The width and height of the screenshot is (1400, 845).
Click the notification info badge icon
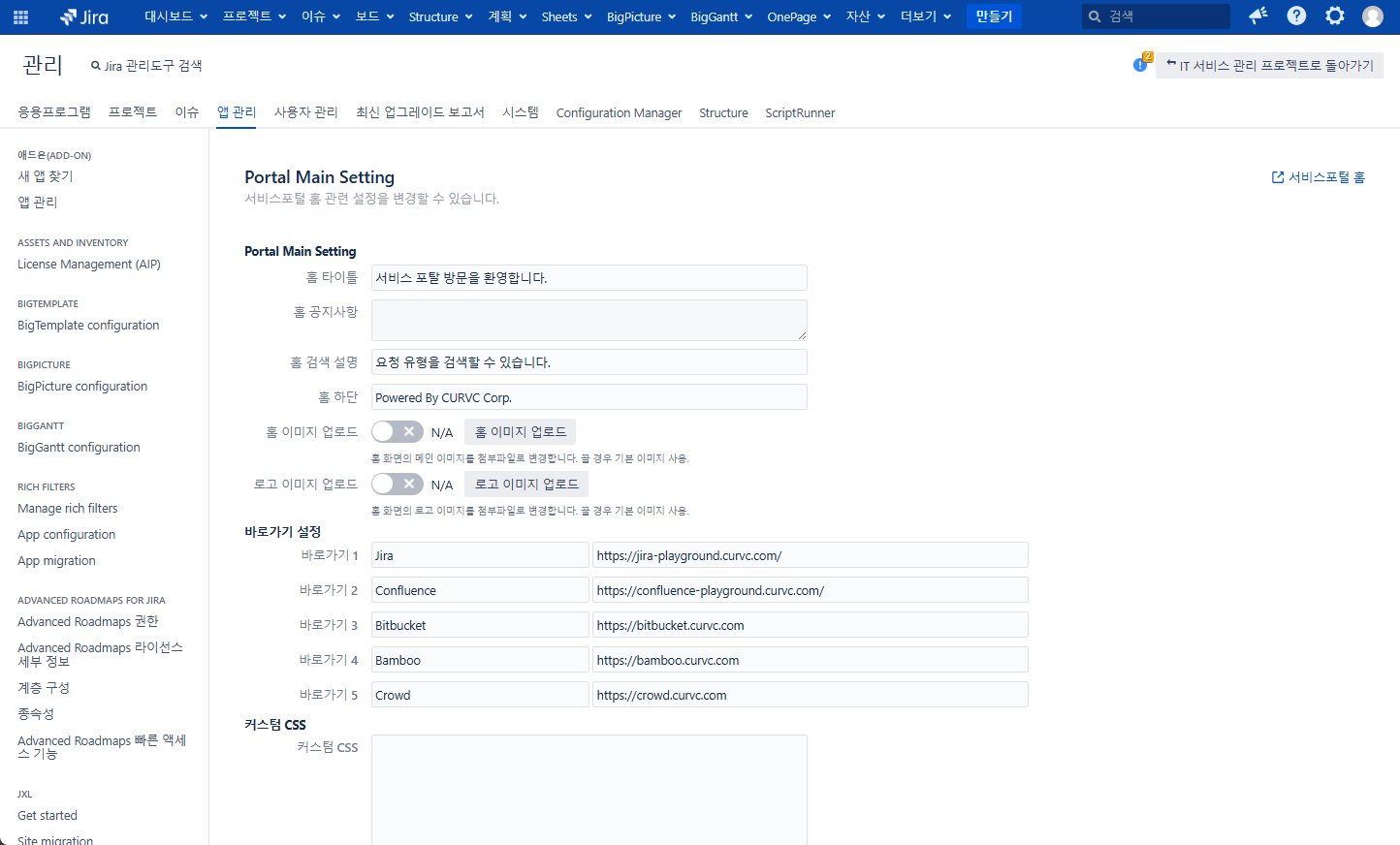[x=1141, y=64]
